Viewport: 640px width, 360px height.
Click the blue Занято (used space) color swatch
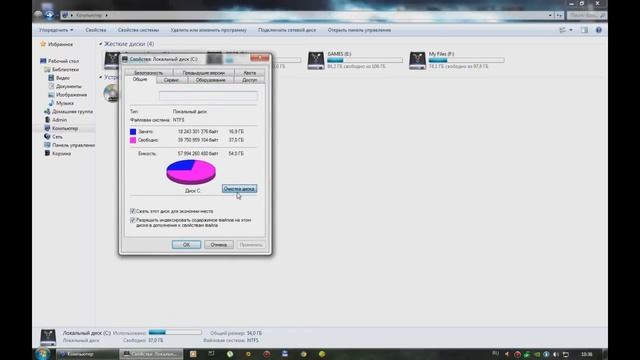[133, 131]
